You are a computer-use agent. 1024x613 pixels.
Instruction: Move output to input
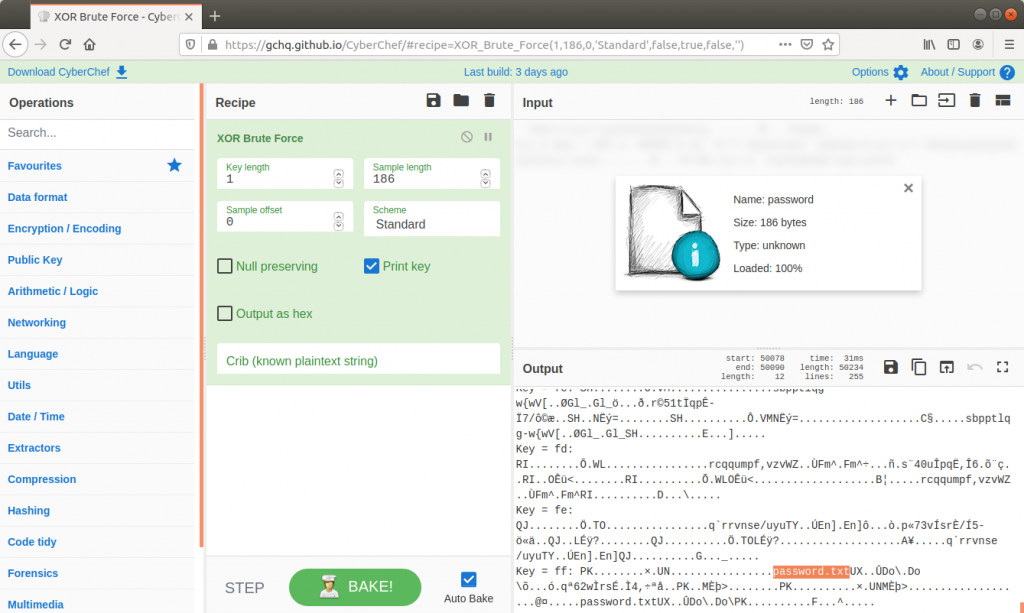946,367
